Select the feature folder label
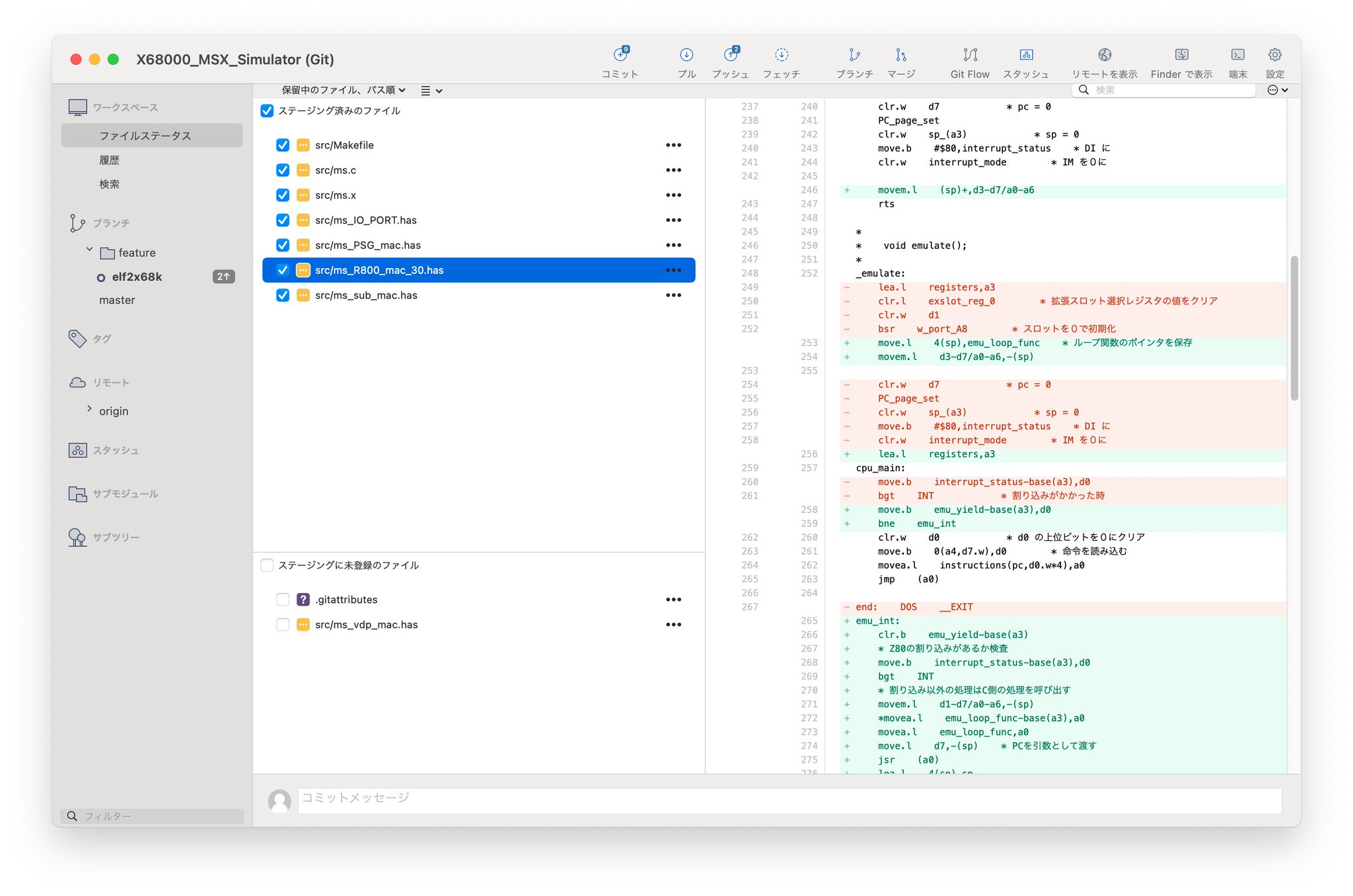Image resolution: width=1353 pixels, height=896 pixels. point(137,253)
